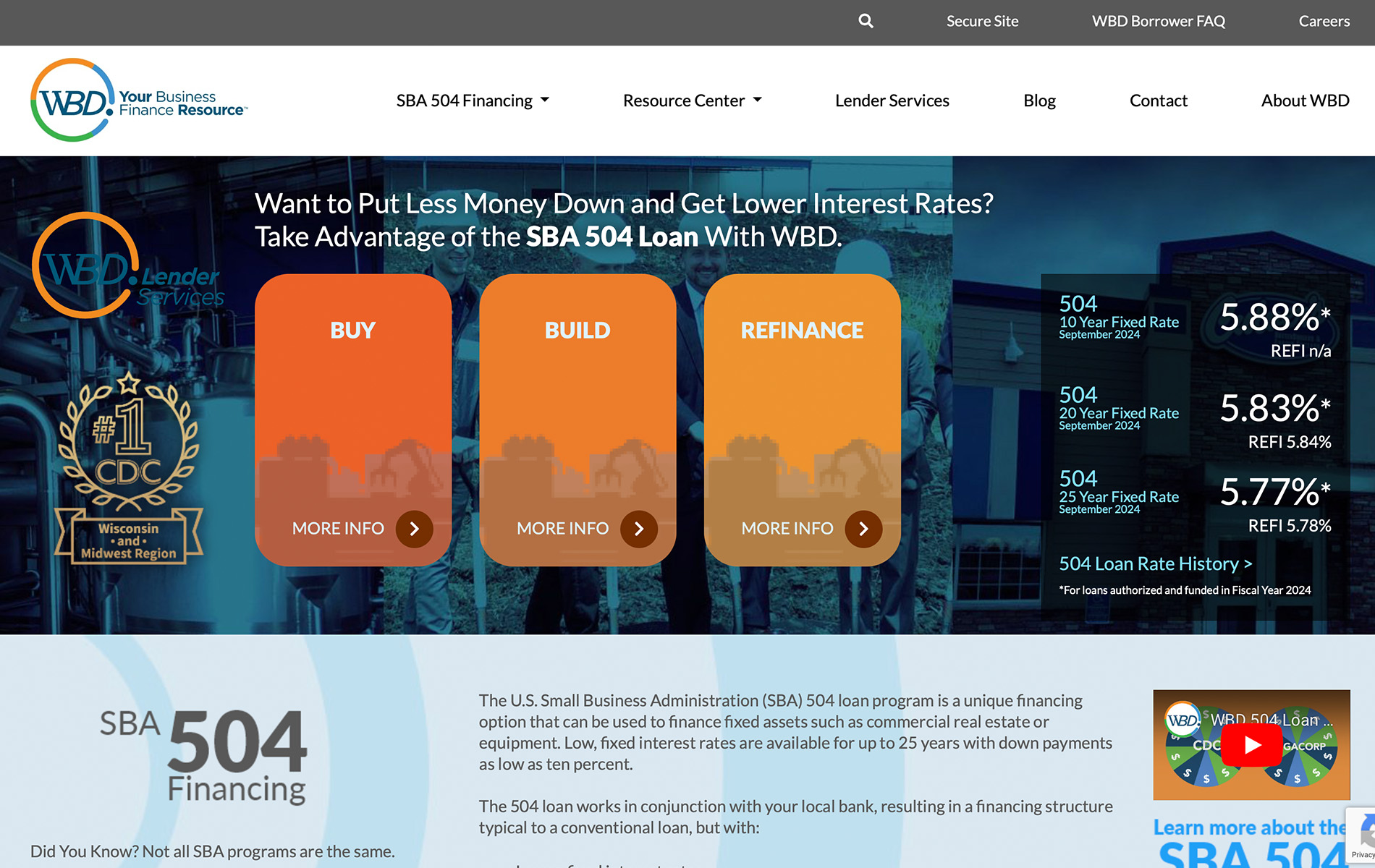Click the arrow icon on REFINANCE card
Screen dimensions: 1375x868
tap(863, 529)
